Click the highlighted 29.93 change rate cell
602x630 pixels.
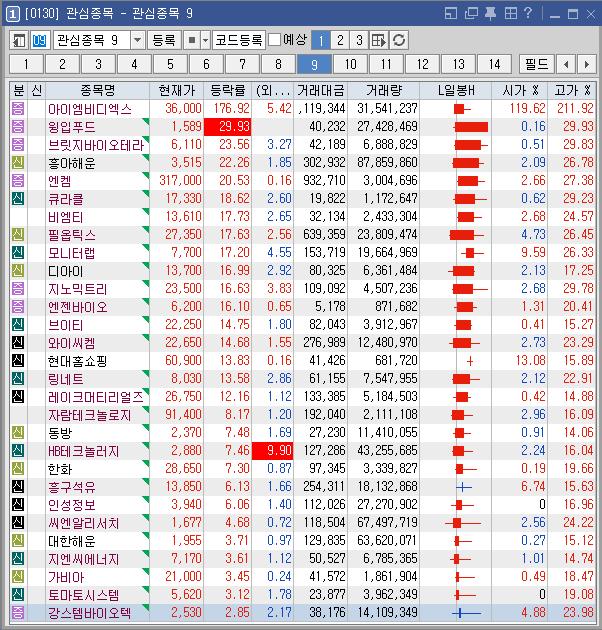[x=228, y=127]
